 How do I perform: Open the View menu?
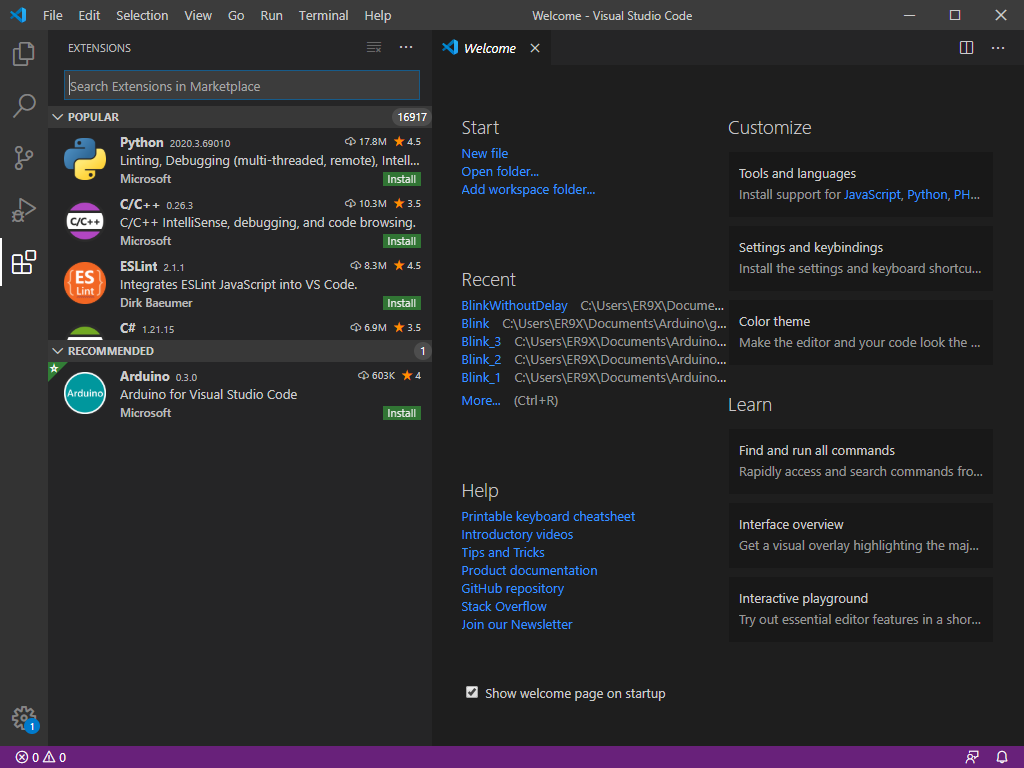click(198, 16)
